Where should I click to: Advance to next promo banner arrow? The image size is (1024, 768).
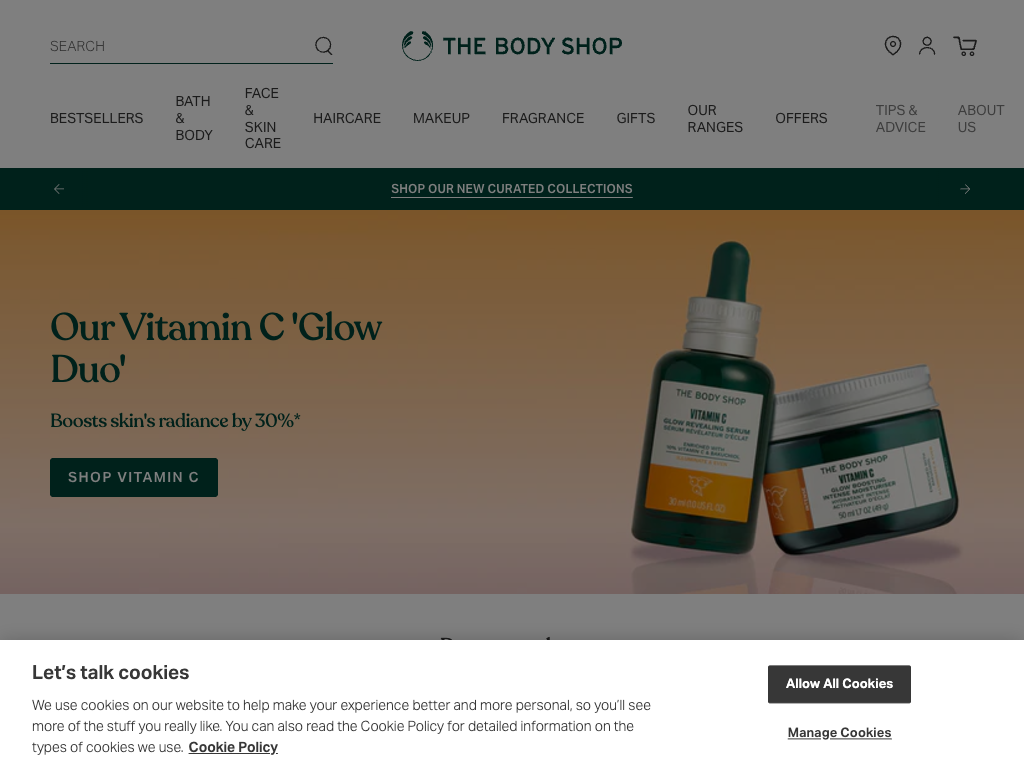(x=965, y=189)
